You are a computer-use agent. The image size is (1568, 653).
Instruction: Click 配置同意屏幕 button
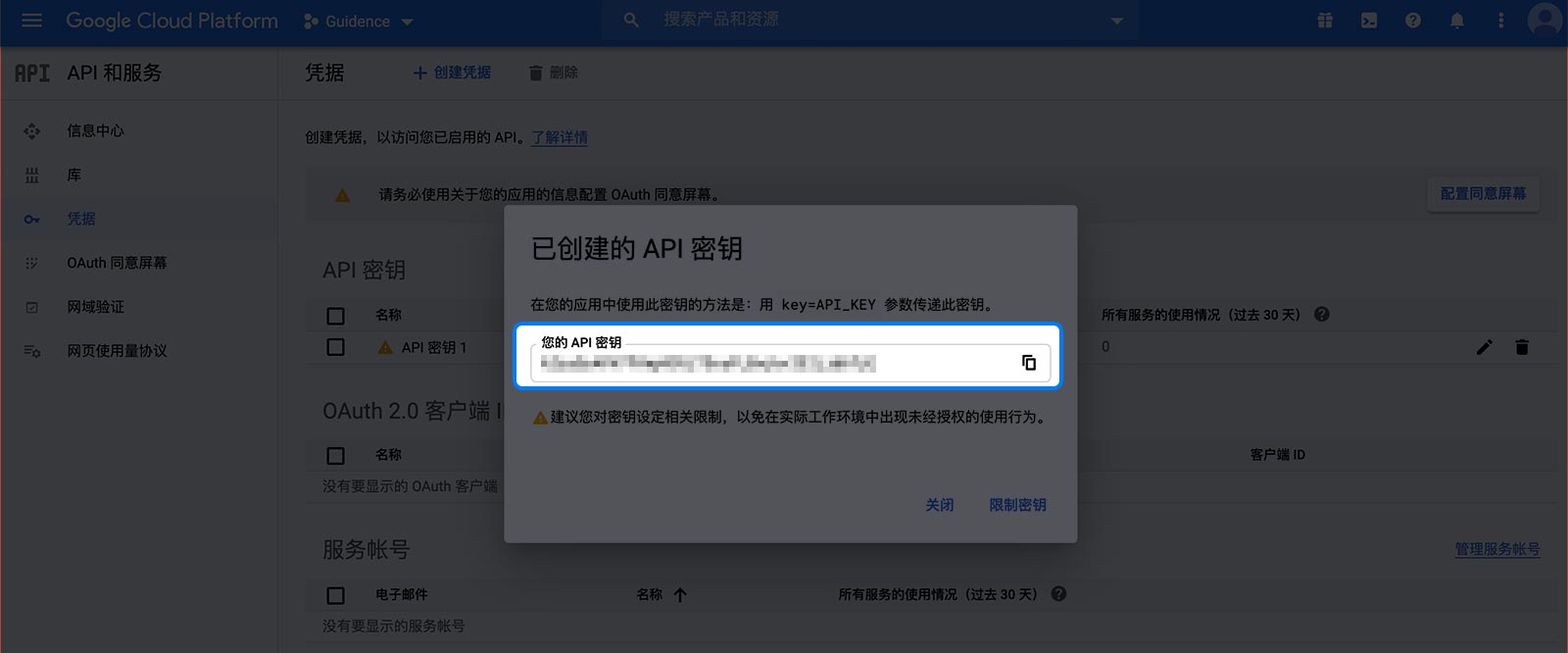(x=1483, y=194)
